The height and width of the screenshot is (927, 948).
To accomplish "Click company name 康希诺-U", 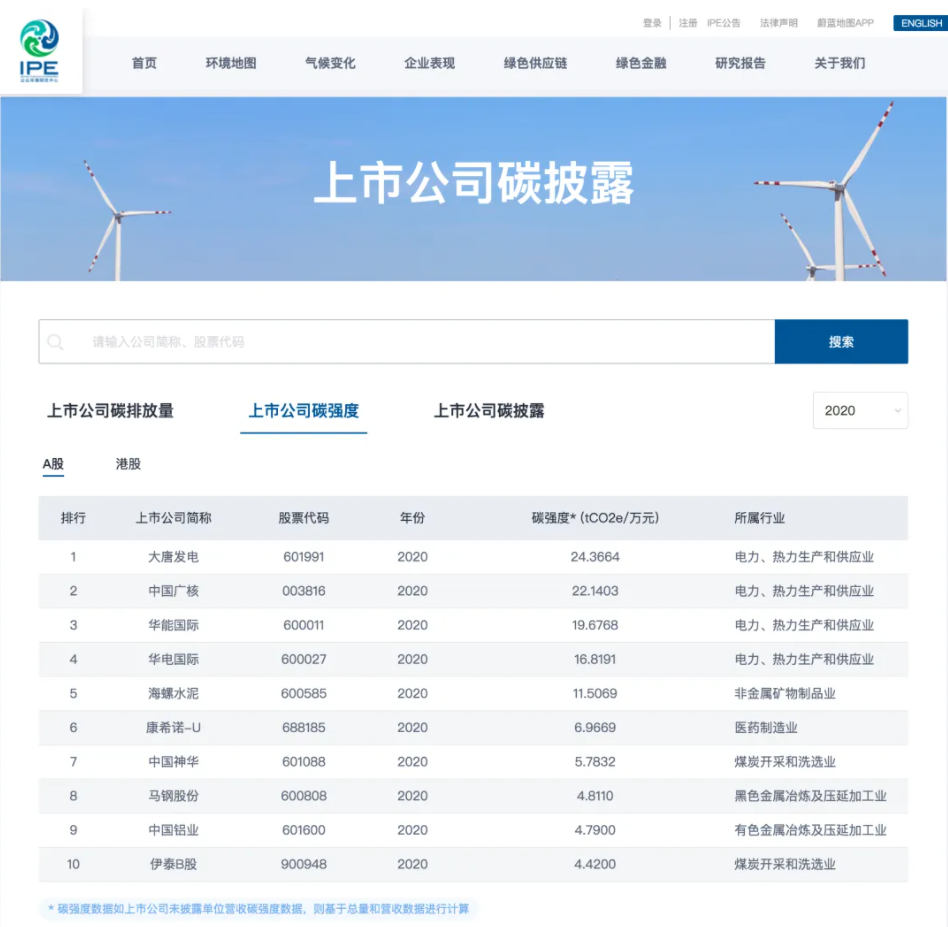I will click(174, 727).
